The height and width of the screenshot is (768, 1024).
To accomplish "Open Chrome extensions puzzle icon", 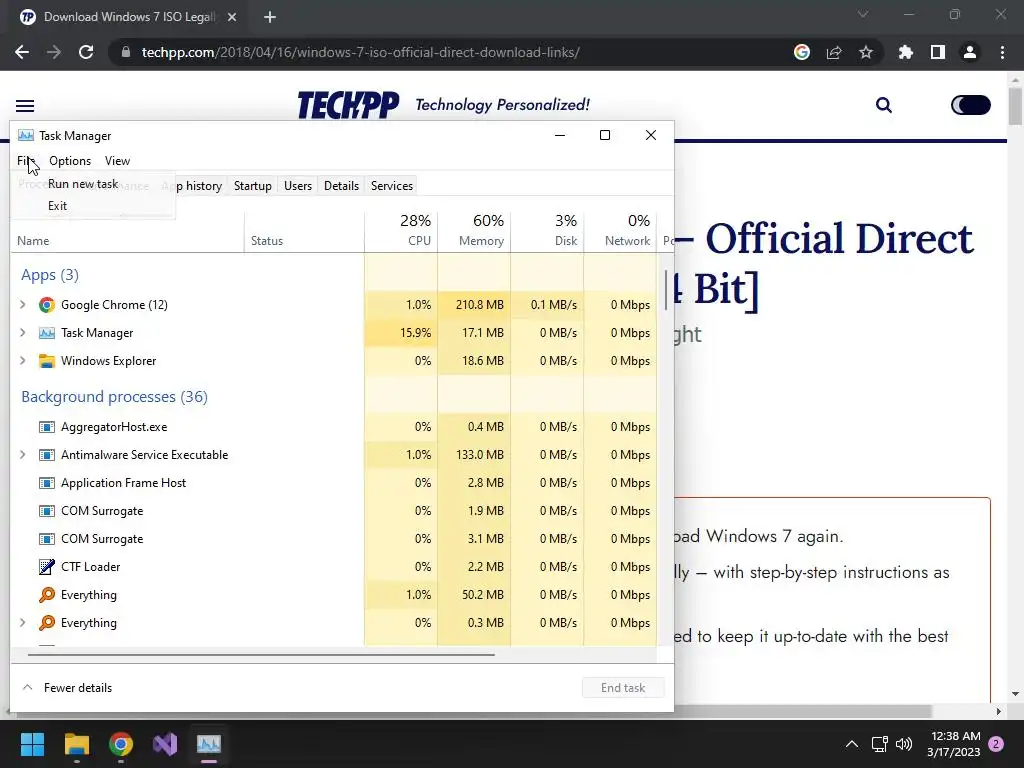I will click(x=906, y=52).
